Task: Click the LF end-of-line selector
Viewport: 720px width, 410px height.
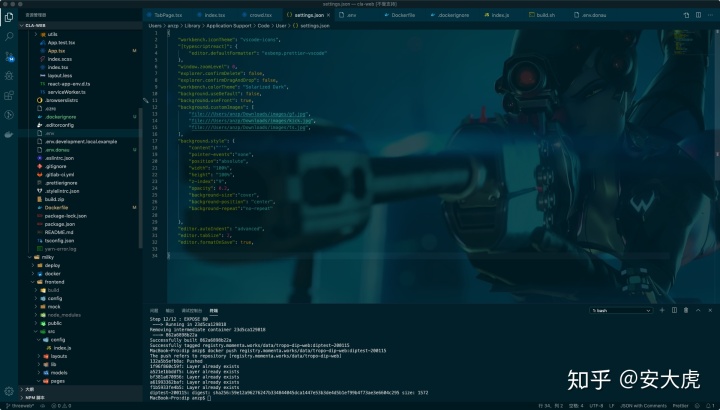Action: coord(611,406)
